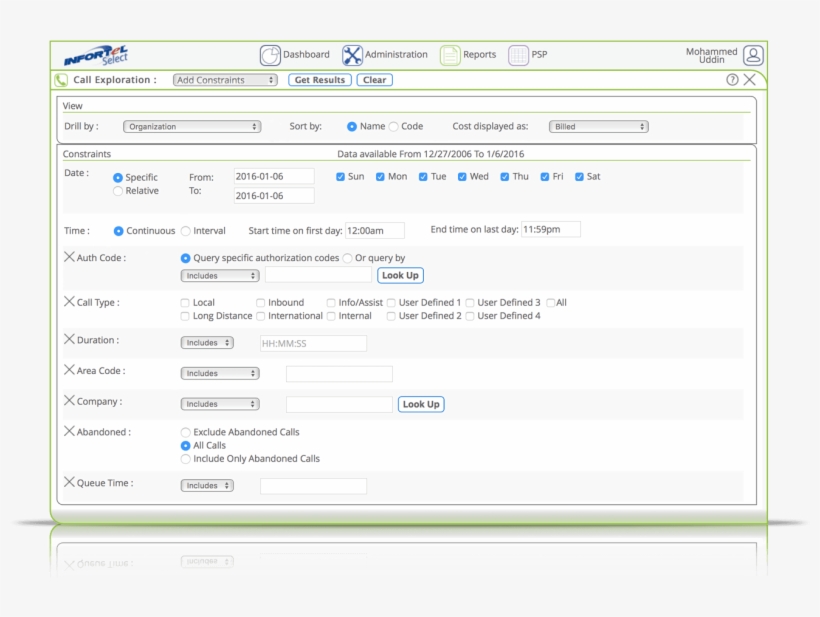Image resolution: width=820 pixels, height=617 pixels.
Task: Open the Cost displayed as Billed dropdown
Action: click(597, 126)
